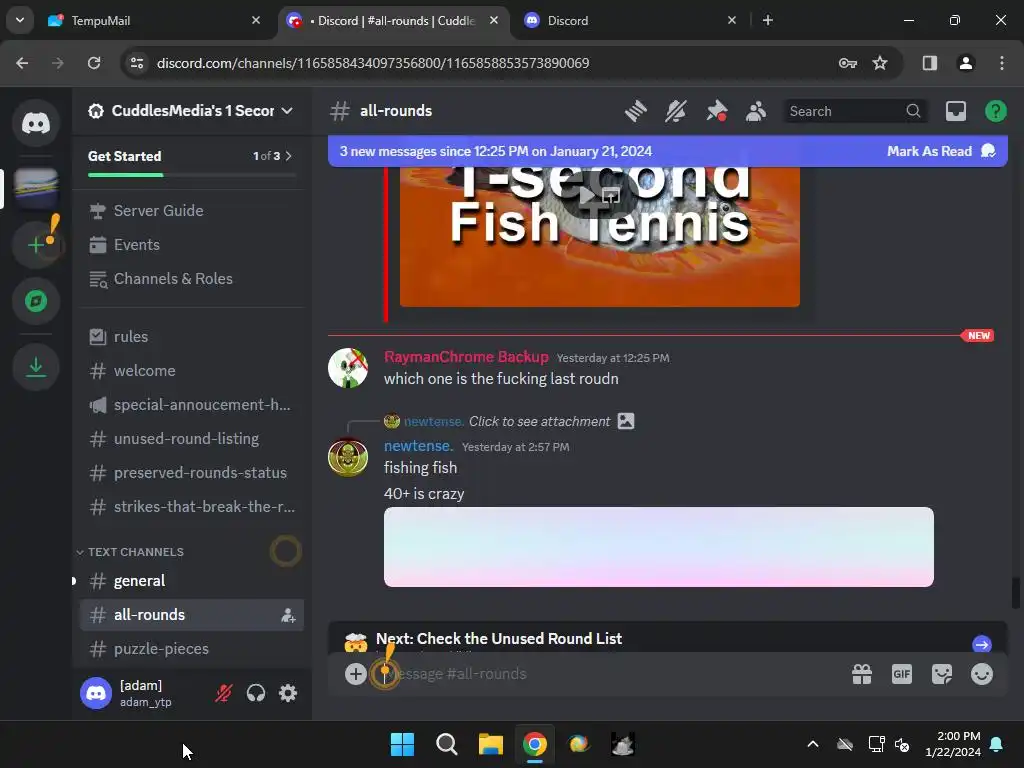Screen dimensions: 1024x768
Task: Open Threads icon in channel header
Action: [x=635, y=111]
